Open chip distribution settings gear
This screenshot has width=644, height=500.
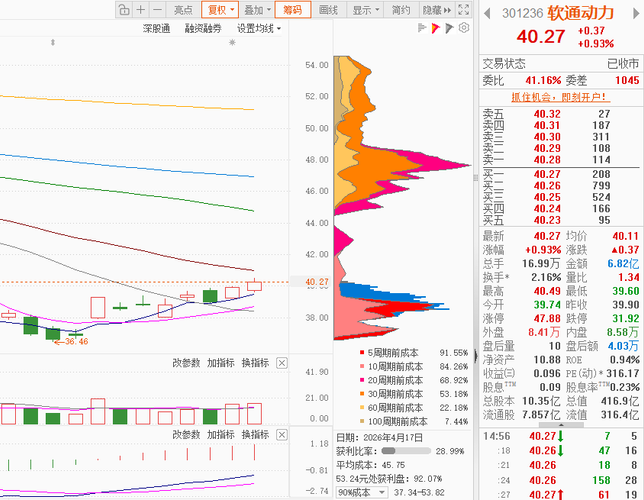coord(464,28)
